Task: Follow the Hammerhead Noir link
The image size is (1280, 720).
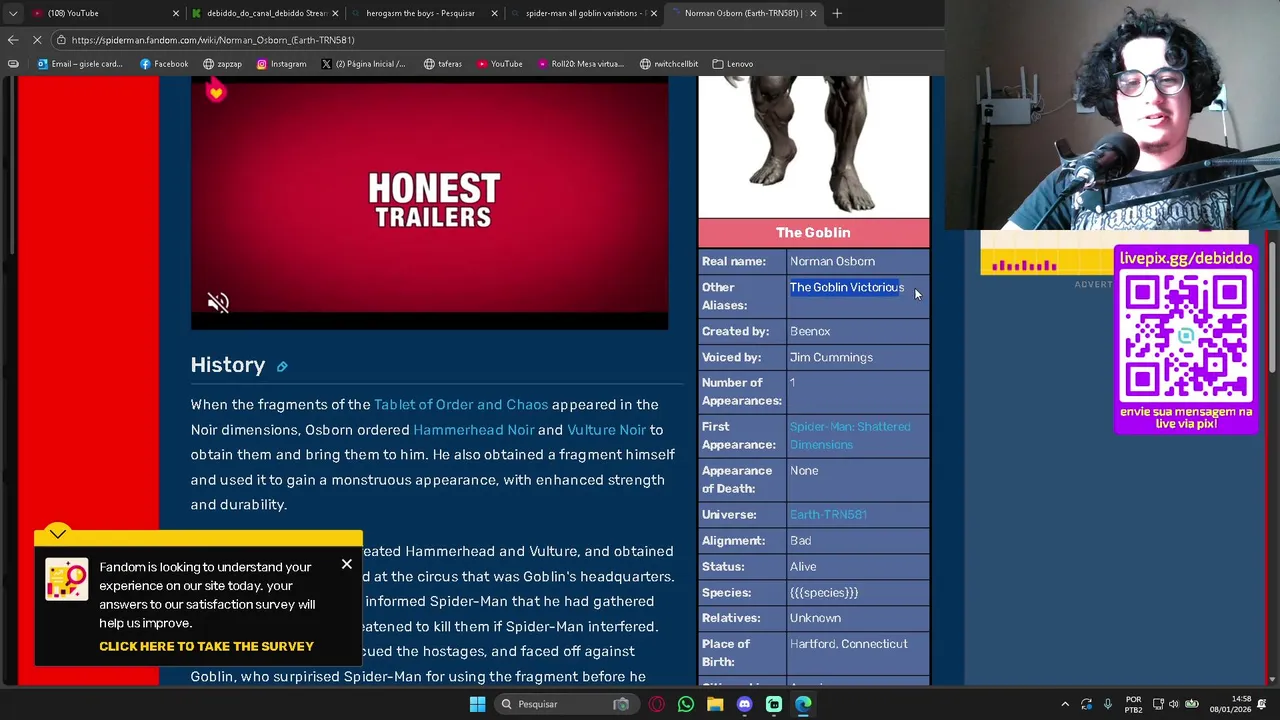Action: [474, 430]
